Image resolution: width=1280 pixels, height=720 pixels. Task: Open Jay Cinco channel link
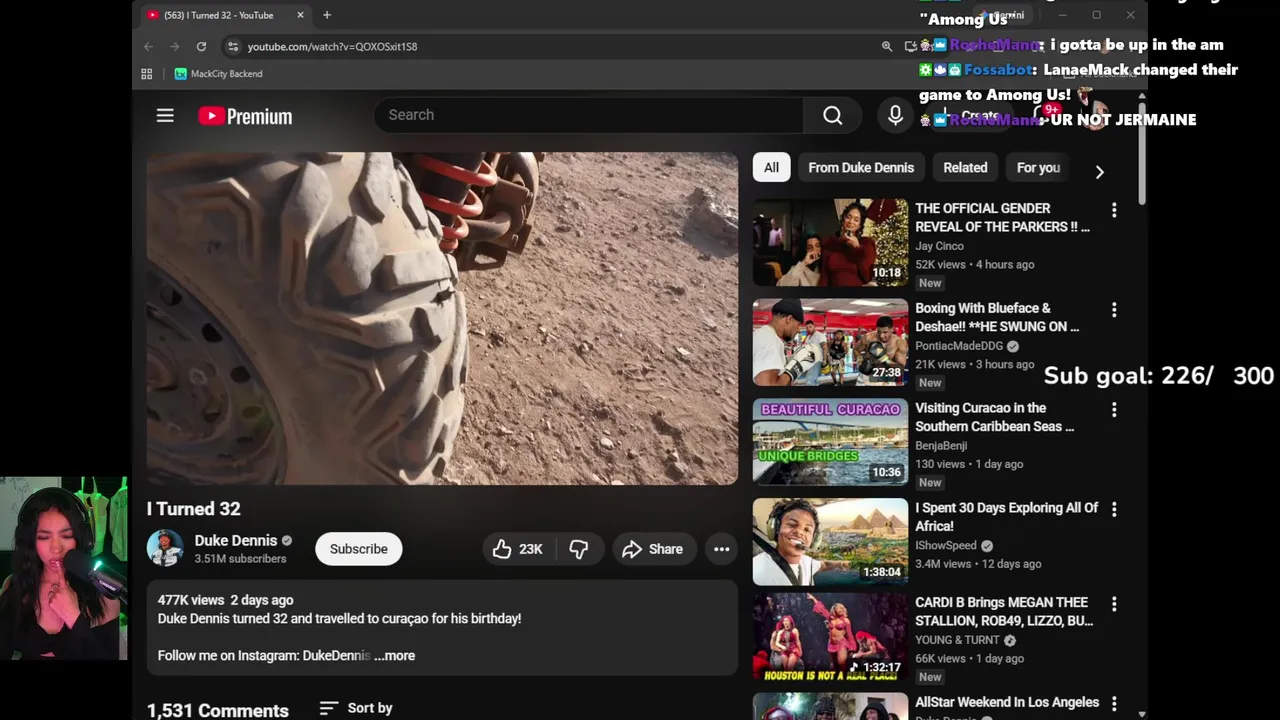pos(939,246)
